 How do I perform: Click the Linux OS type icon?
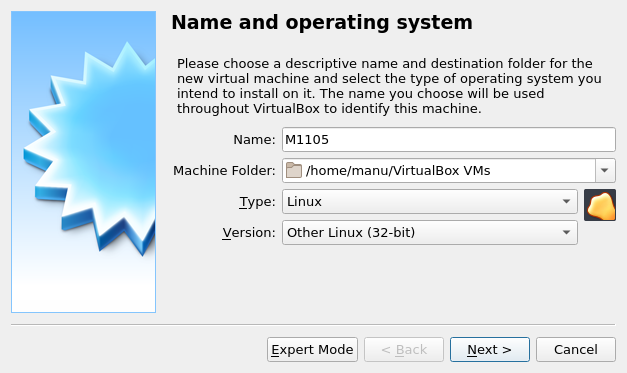tap(600, 205)
